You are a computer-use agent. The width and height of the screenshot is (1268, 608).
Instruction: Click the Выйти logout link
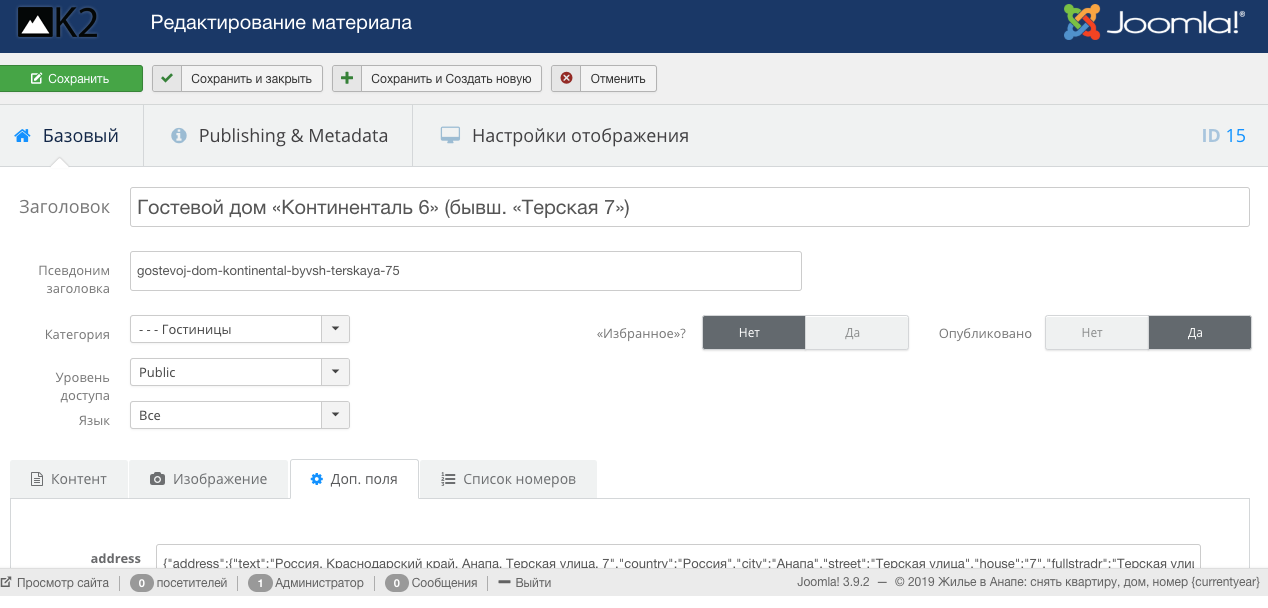(533, 582)
